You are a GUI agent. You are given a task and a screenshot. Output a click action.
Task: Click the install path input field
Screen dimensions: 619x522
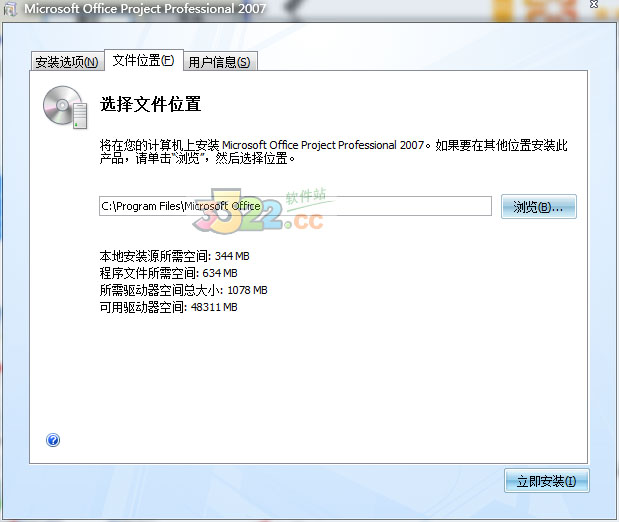click(x=295, y=206)
